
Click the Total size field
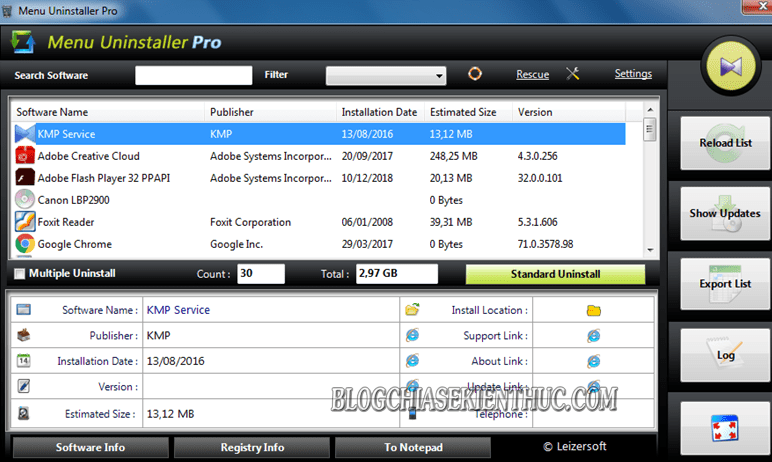[397, 274]
